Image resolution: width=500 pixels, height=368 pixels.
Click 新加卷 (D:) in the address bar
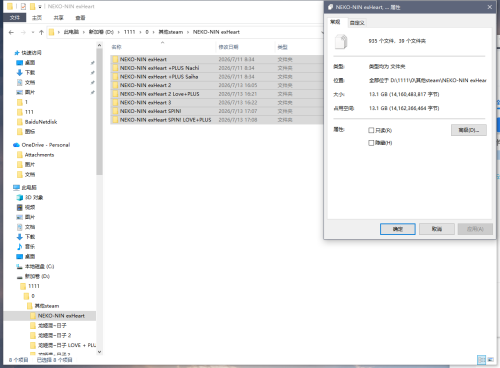click(101, 32)
